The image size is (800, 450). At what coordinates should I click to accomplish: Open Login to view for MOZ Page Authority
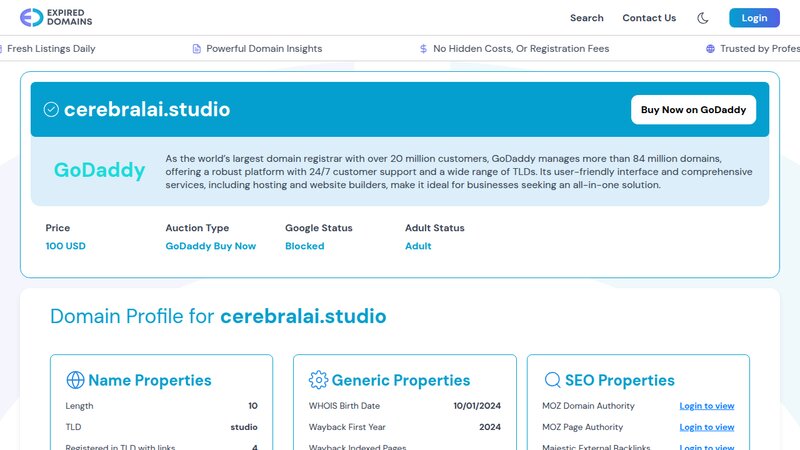(707, 427)
